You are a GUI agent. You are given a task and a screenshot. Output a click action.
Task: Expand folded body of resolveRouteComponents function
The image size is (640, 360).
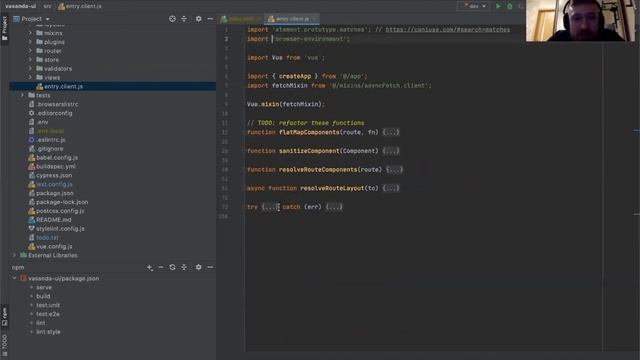[394, 169]
